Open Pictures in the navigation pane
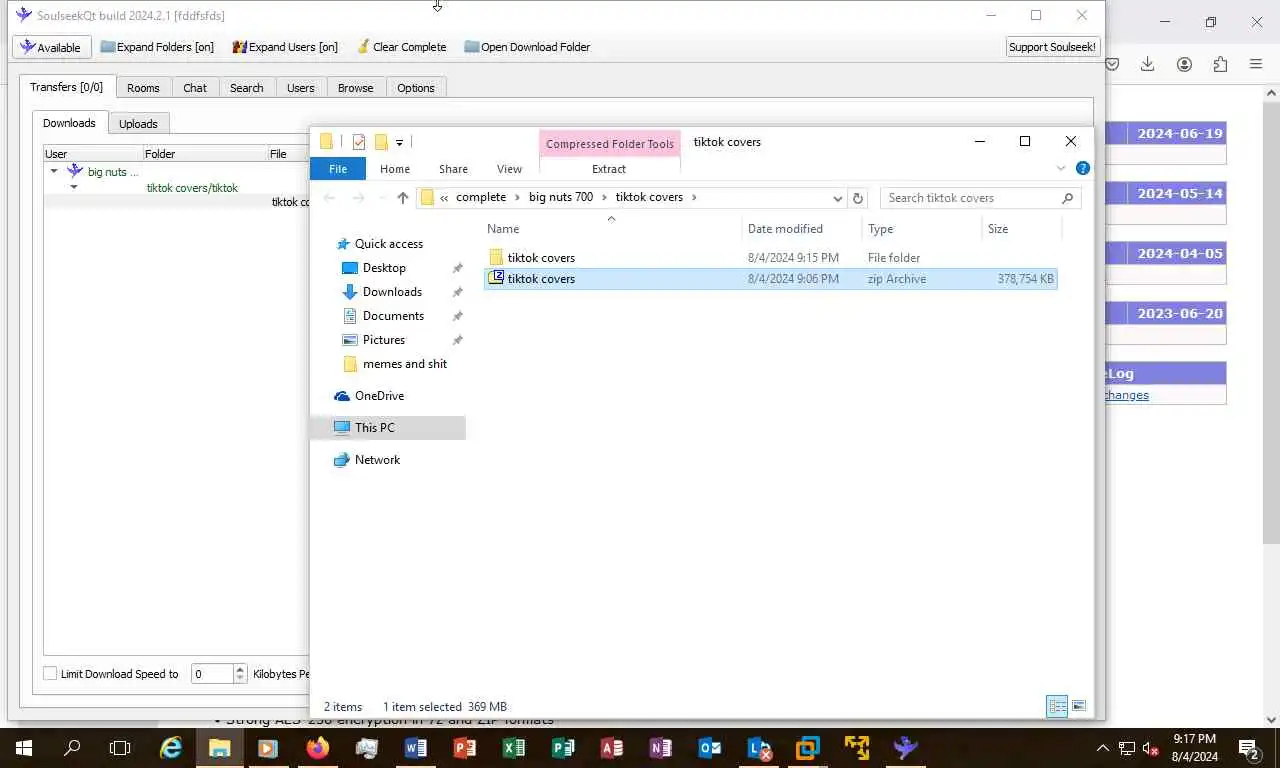This screenshot has width=1280, height=768. point(384,340)
